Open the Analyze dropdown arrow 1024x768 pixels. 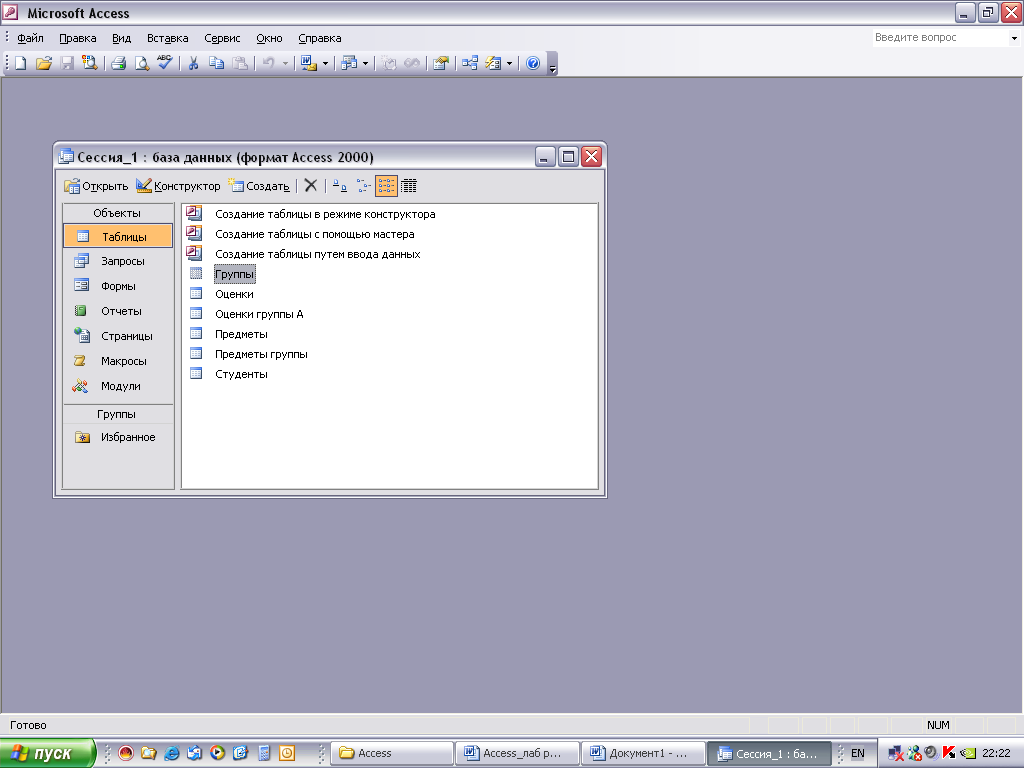509,63
